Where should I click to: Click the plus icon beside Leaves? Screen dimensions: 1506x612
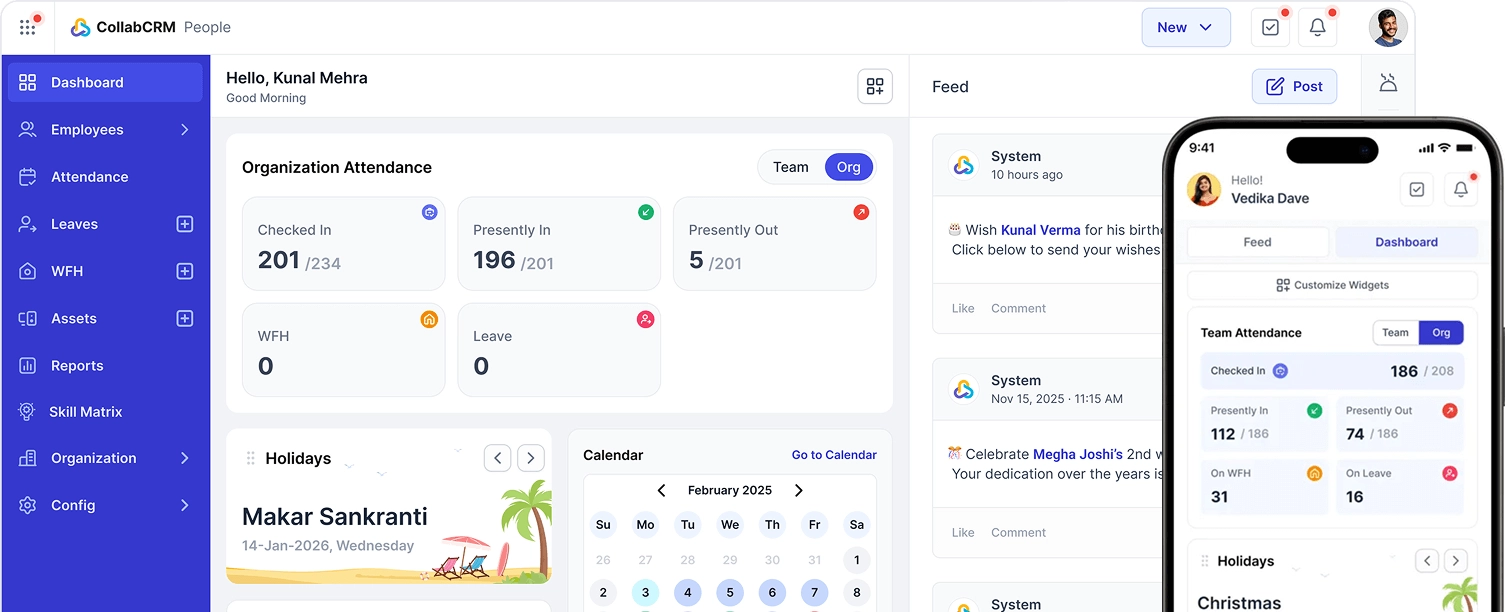[x=184, y=223]
